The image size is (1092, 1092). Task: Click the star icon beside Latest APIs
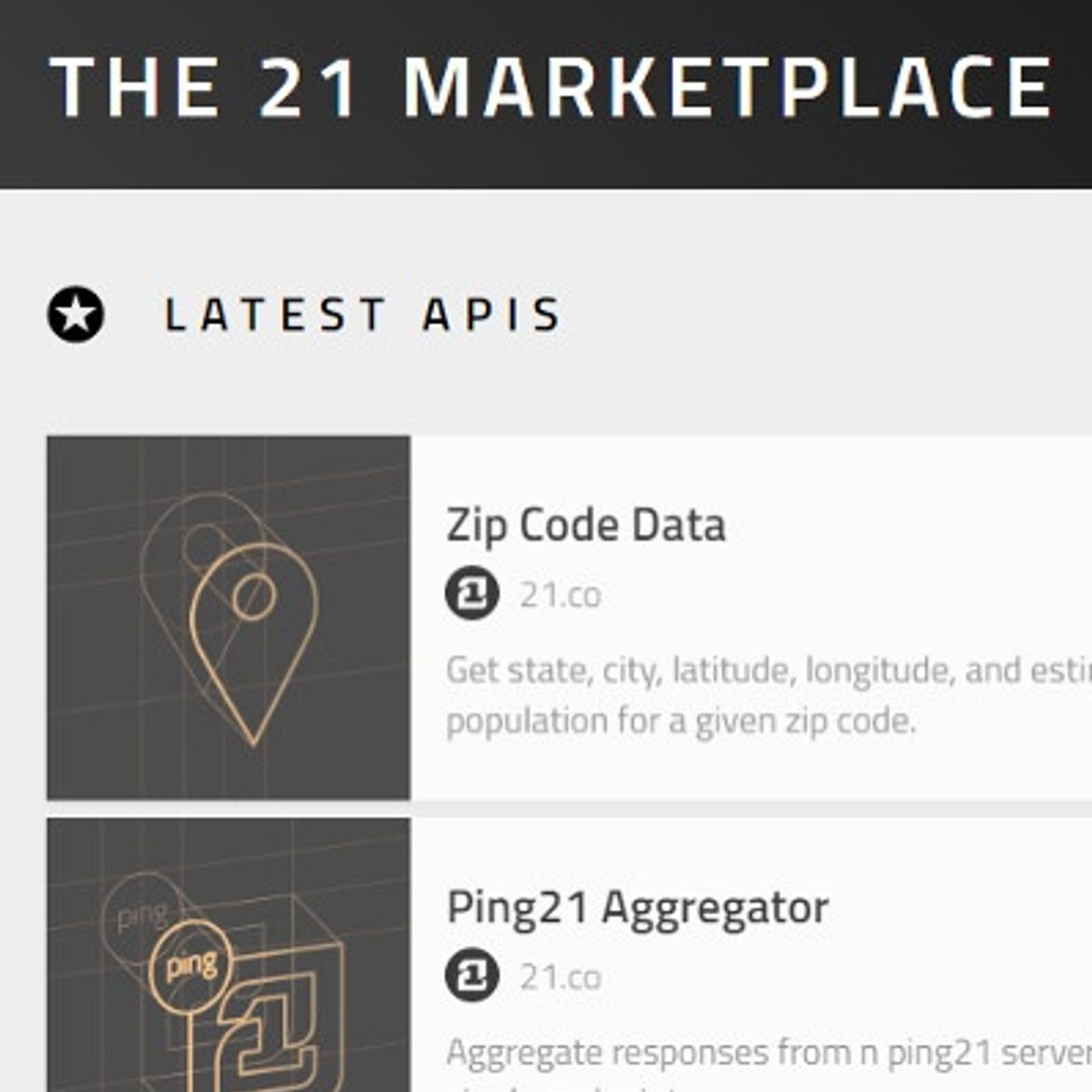[x=76, y=314]
